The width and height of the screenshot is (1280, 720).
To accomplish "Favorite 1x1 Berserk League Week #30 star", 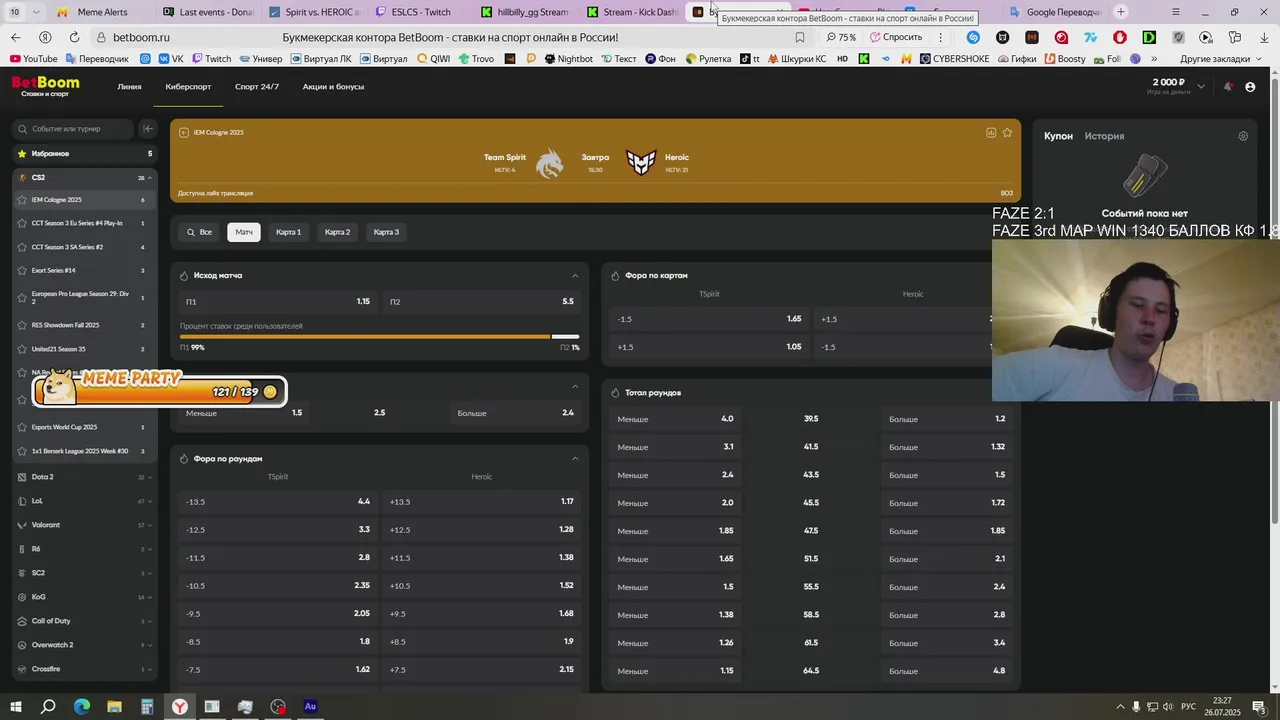I will (x=22, y=451).
